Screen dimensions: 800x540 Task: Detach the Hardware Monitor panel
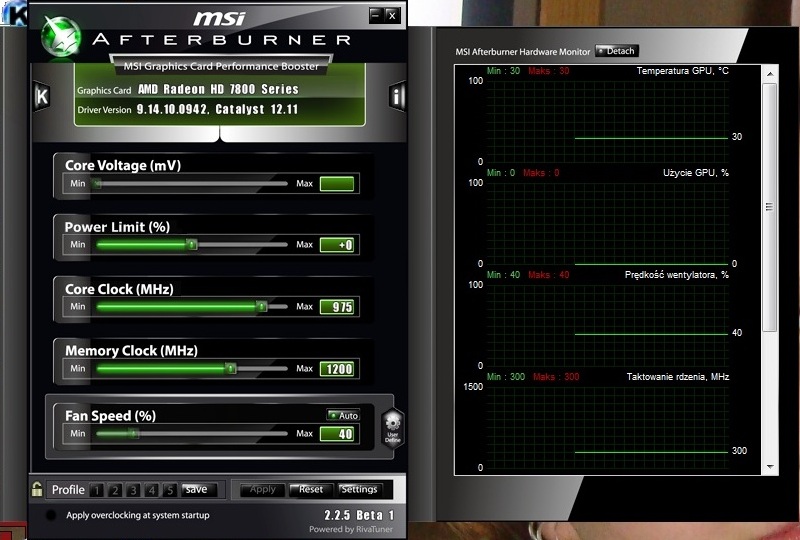click(617, 51)
